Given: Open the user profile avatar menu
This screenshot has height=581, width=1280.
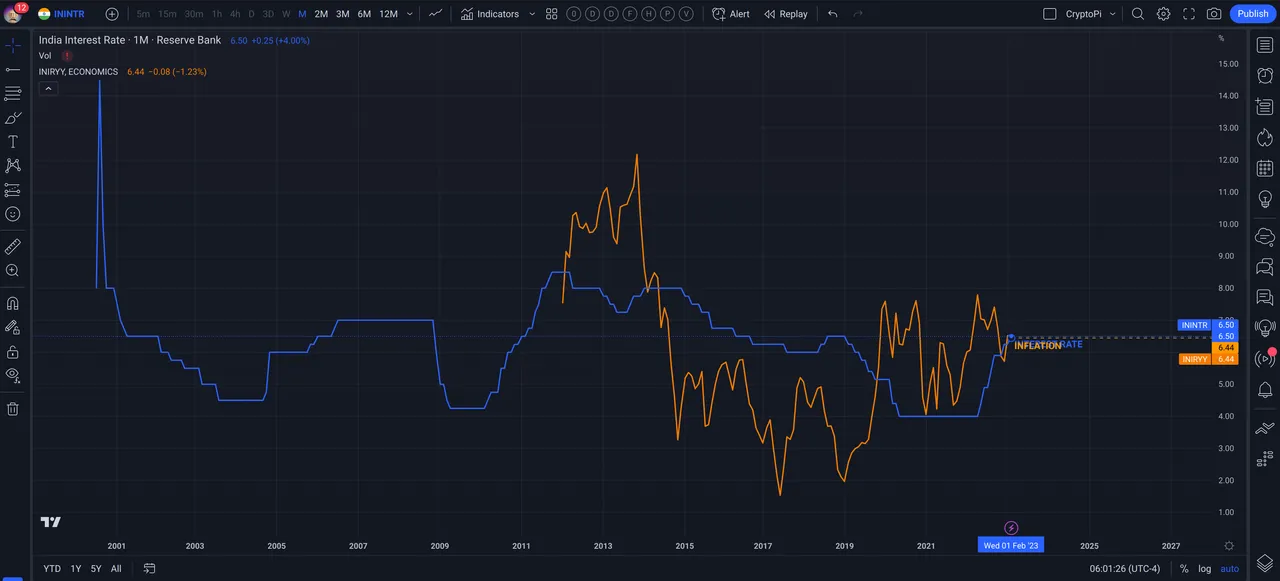Looking at the screenshot, I should point(13,14).
